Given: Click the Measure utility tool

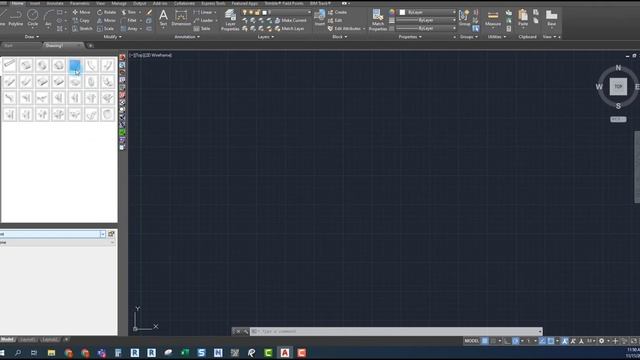Looking at the screenshot, I should tap(493, 18).
